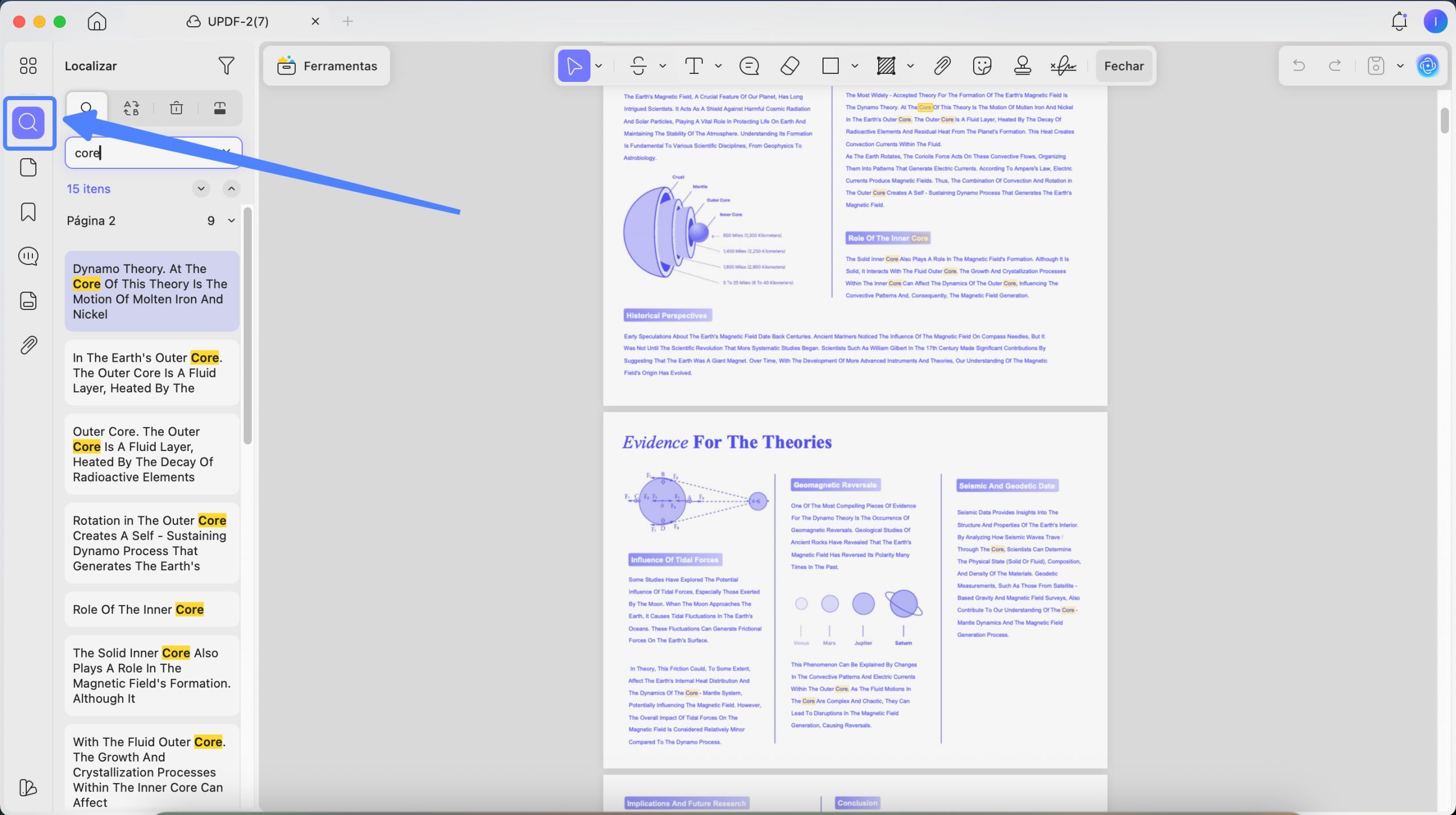Switch to the magnifier Search tab
The height and width of the screenshot is (815, 1456).
tap(86, 108)
